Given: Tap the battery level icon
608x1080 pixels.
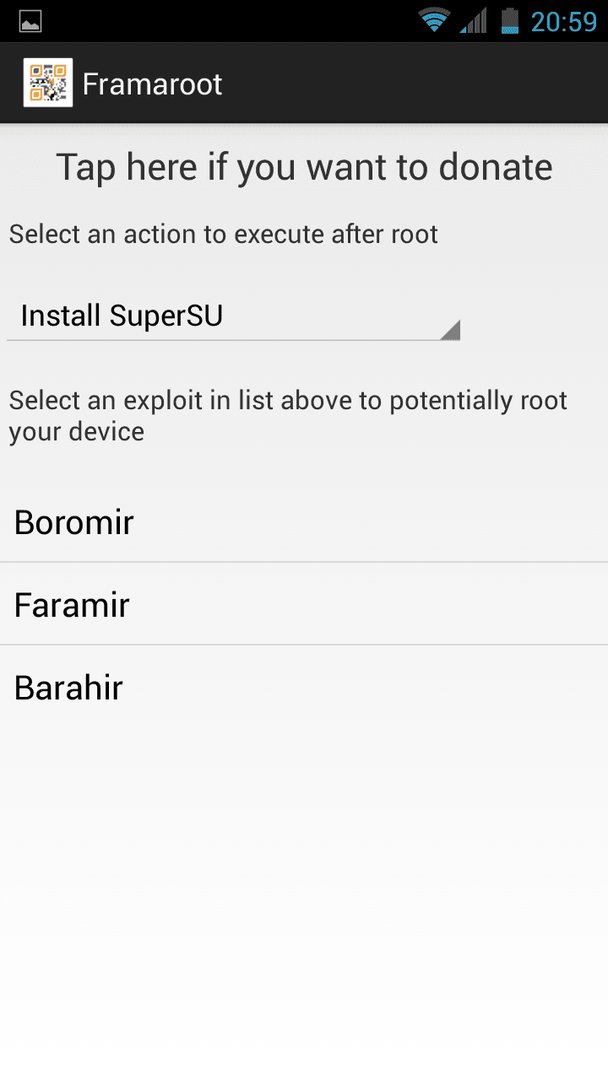Looking at the screenshot, I should pyautogui.click(x=510, y=21).
